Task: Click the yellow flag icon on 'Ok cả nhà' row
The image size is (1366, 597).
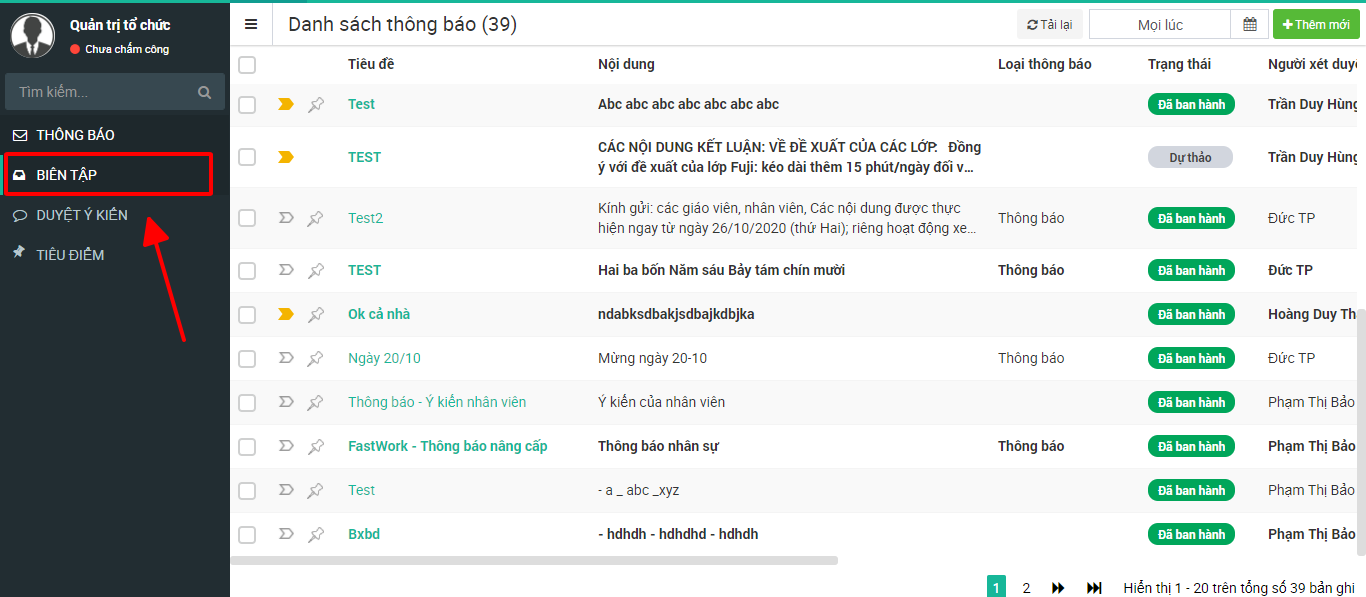Action: coord(286,314)
